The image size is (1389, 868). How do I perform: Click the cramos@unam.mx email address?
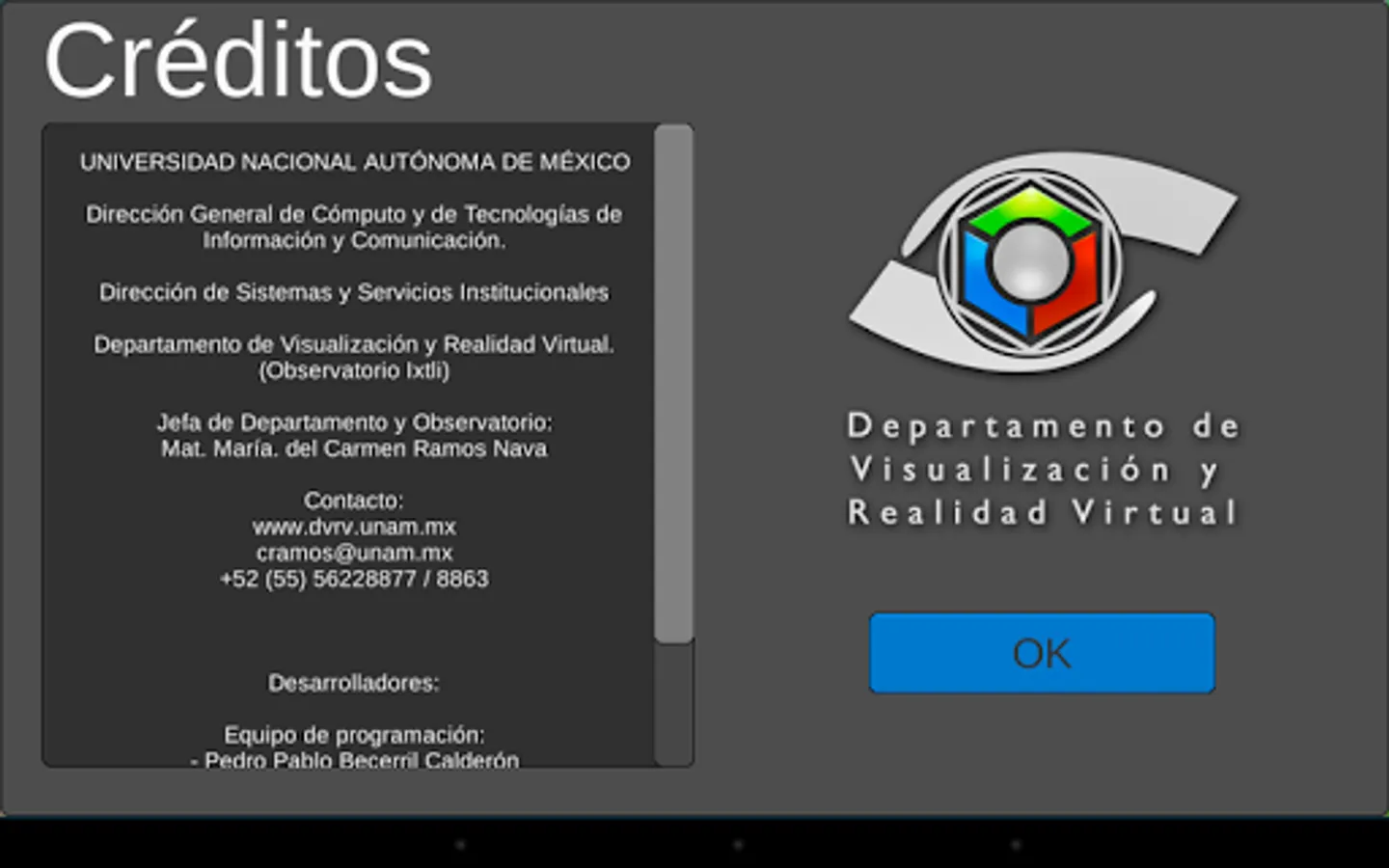coord(354,553)
